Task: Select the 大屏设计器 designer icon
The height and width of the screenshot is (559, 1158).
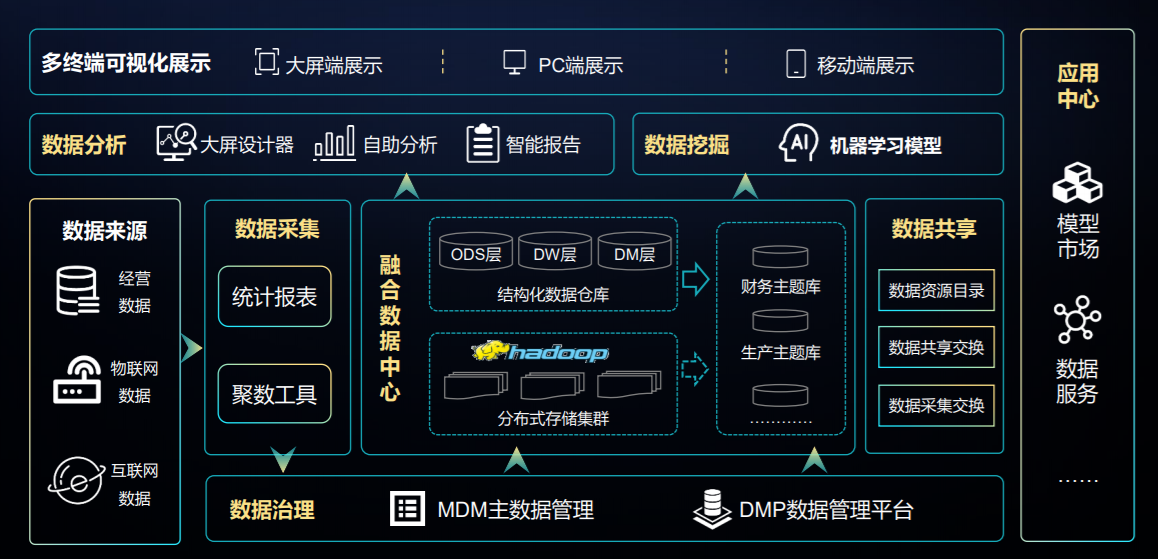Action: (x=177, y=143)
